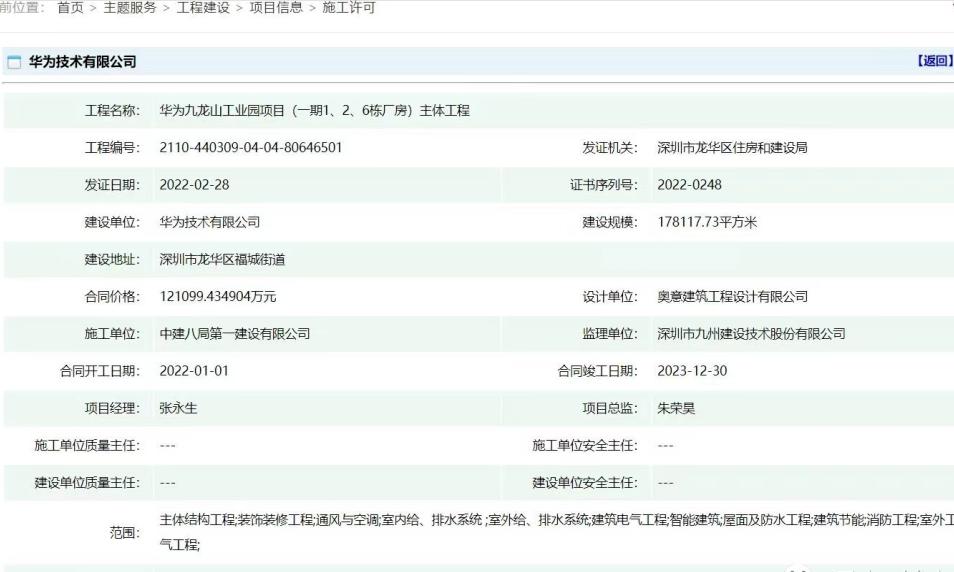Click the 合同竣工日期 label
This screenshot has width=954, height=572.
[597, 371]
